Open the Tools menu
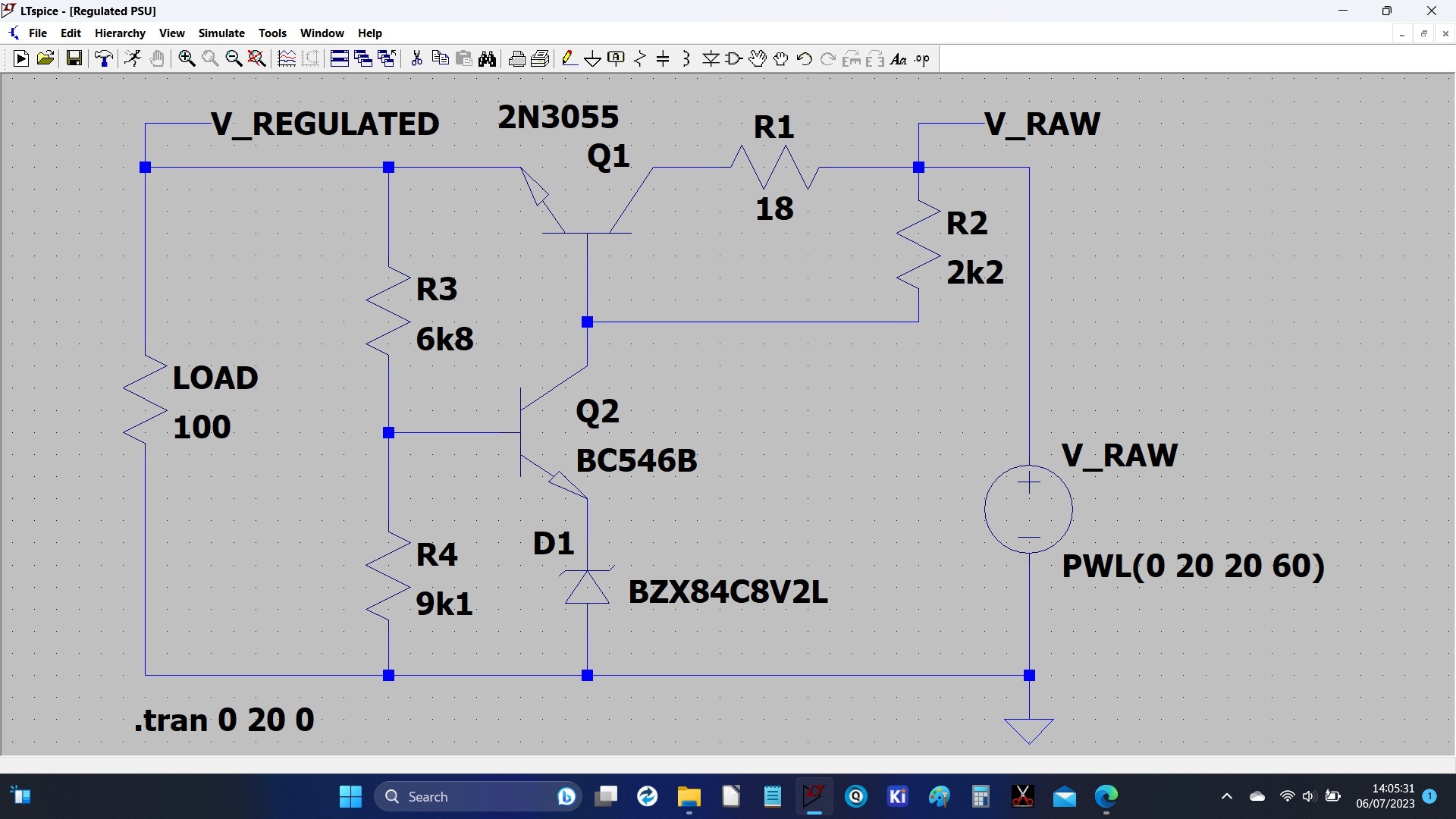The width and height of the screenshot is (1456, 819). pos(272,33)
